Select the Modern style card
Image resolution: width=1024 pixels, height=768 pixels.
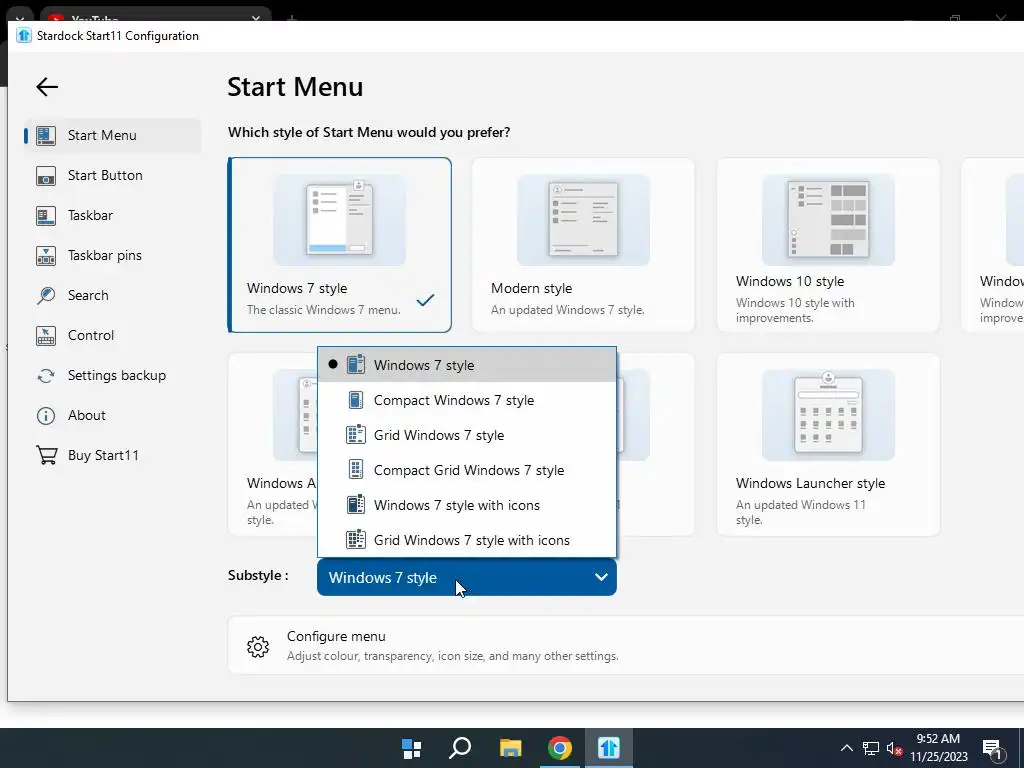[x=583, y=245]
